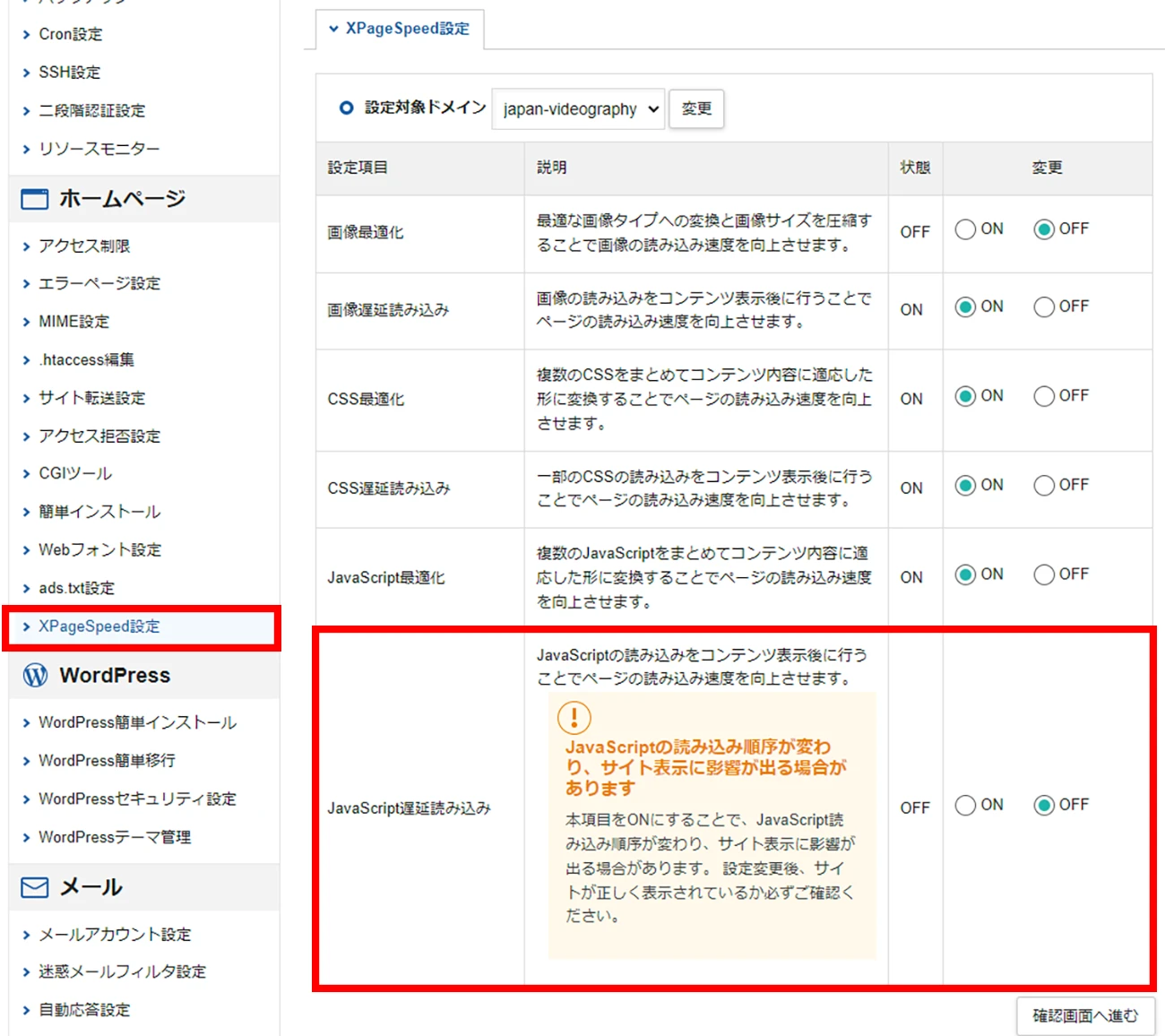The height and width of the screenshot is (1036, 1165).
Task: Open 簡単インストール link
Action: click(99, 512)
